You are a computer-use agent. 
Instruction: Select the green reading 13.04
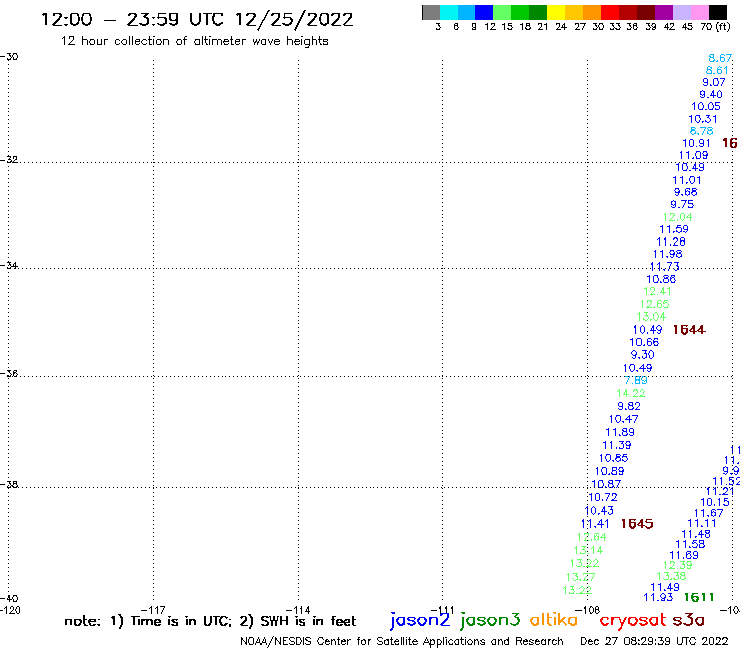pyautogui.click(x=651, y=317)
